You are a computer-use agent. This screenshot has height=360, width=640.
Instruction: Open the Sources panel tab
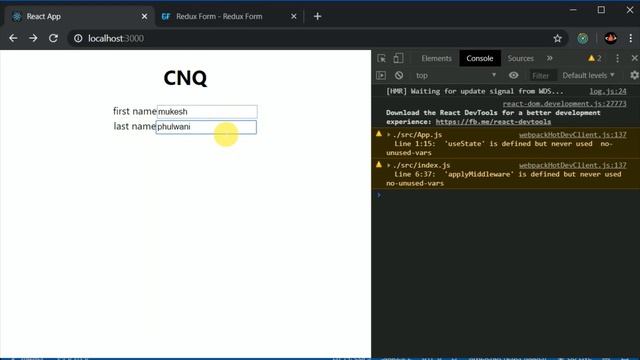[520, 58]
